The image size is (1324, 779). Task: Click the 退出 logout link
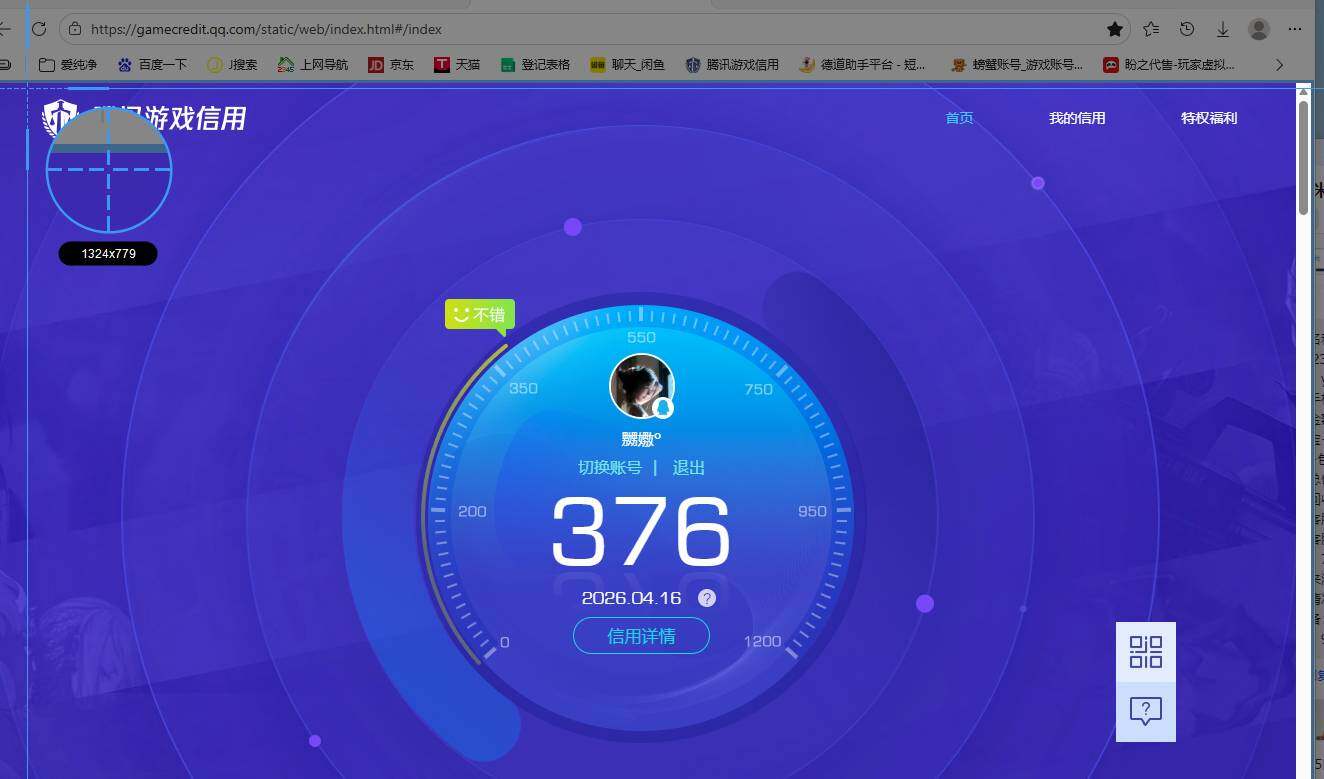(689, 468)
